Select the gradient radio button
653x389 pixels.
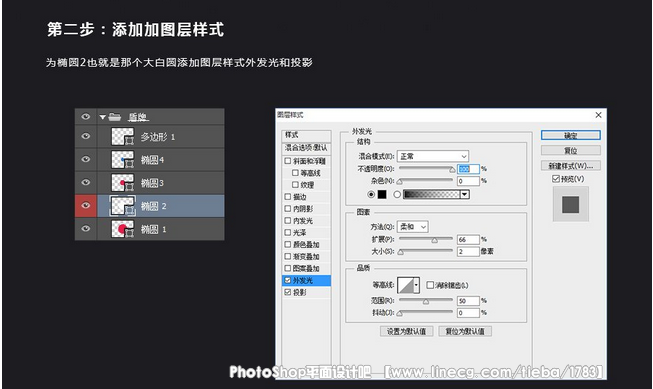click(397, 194)
